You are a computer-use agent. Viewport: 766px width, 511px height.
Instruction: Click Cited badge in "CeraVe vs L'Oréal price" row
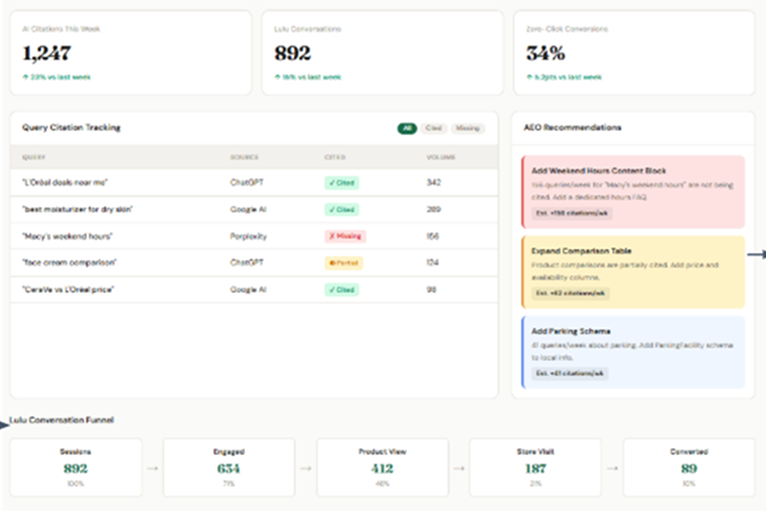pyautogui.click(x=342, y=290)
